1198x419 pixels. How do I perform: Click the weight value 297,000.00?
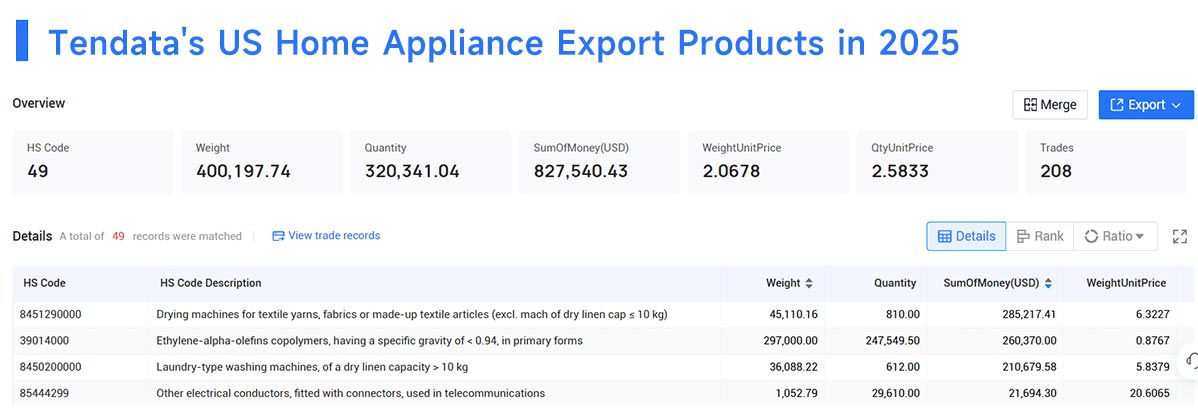point(789,340)
